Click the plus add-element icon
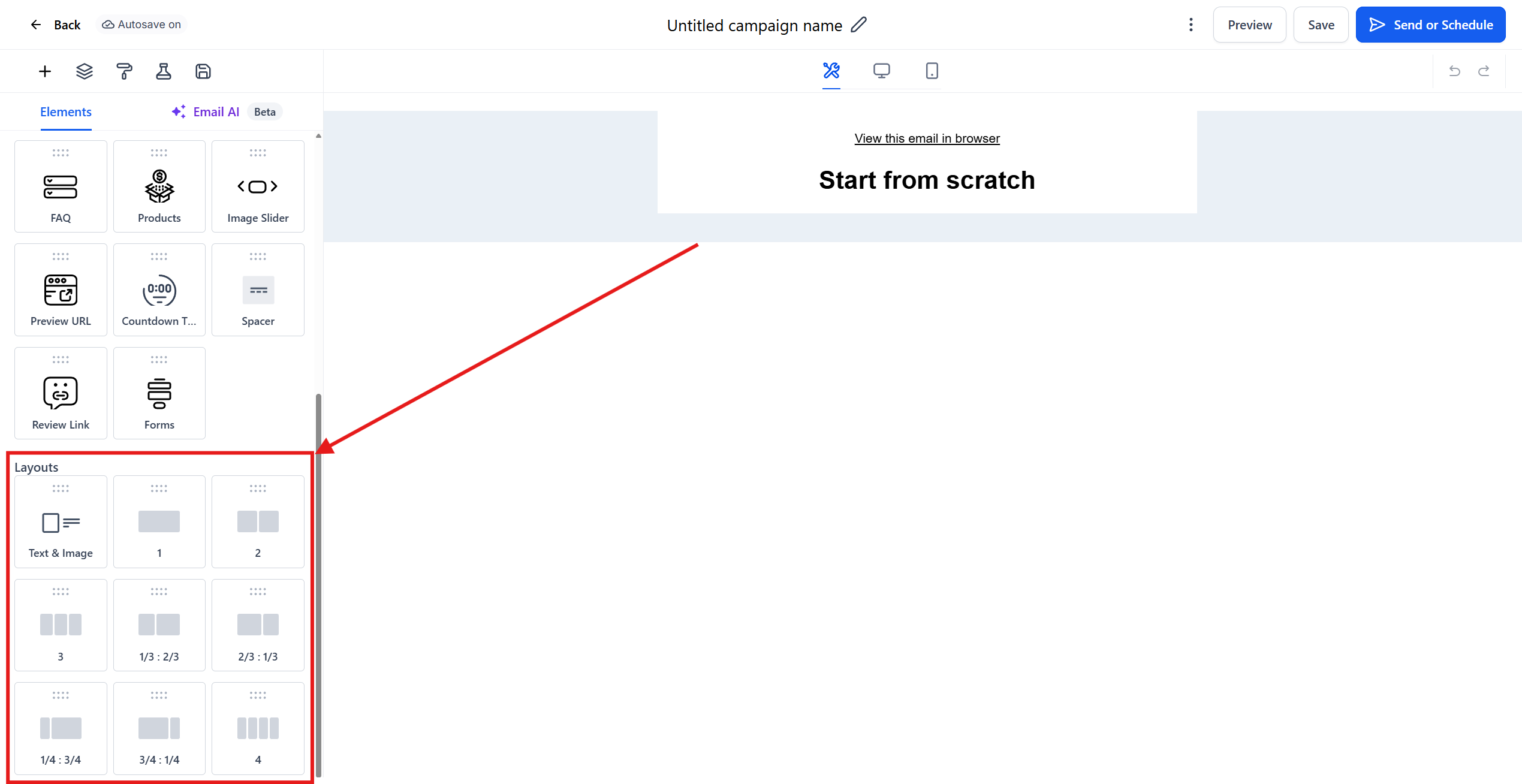 (45, 71)
